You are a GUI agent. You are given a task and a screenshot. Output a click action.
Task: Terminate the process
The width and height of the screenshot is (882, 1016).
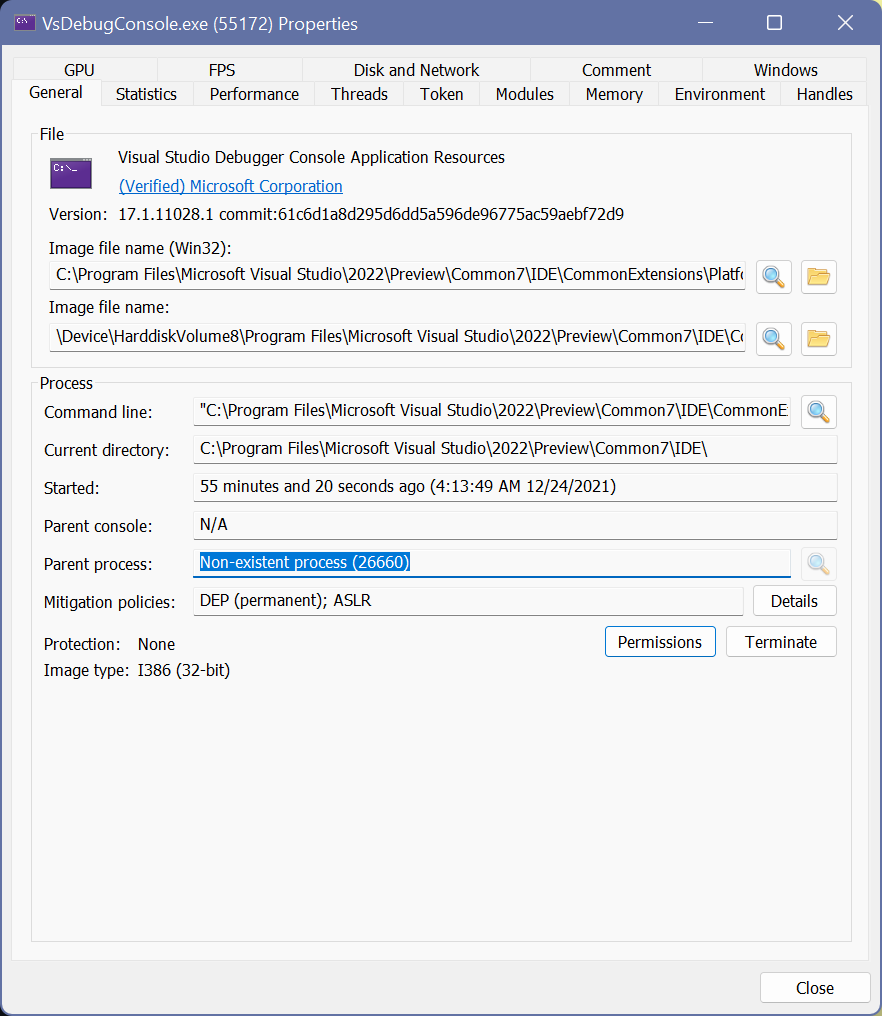[781, 642]
